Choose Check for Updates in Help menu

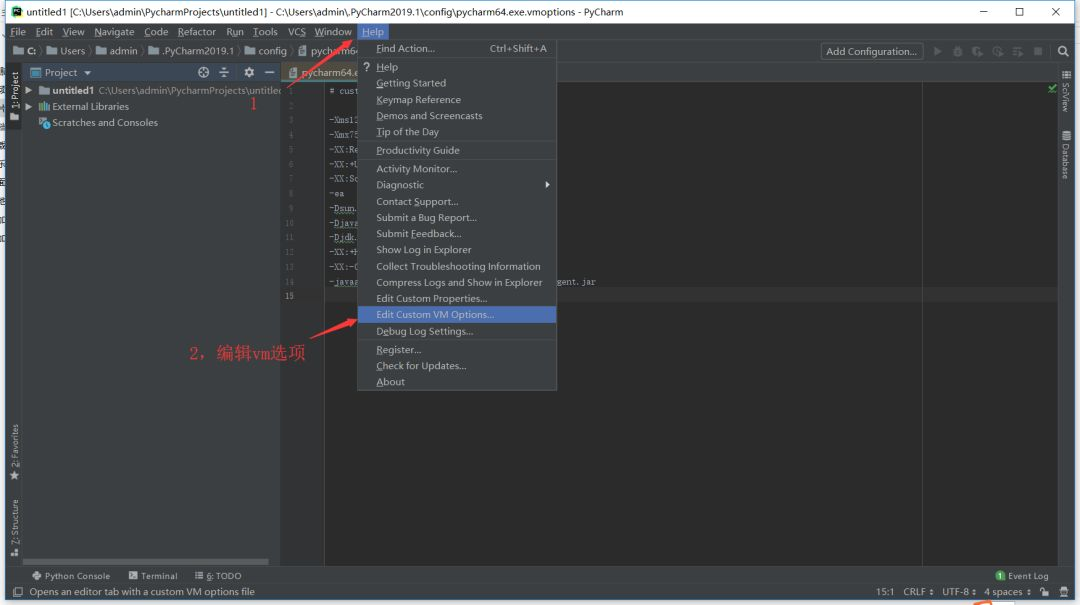[x=457, y=366]
